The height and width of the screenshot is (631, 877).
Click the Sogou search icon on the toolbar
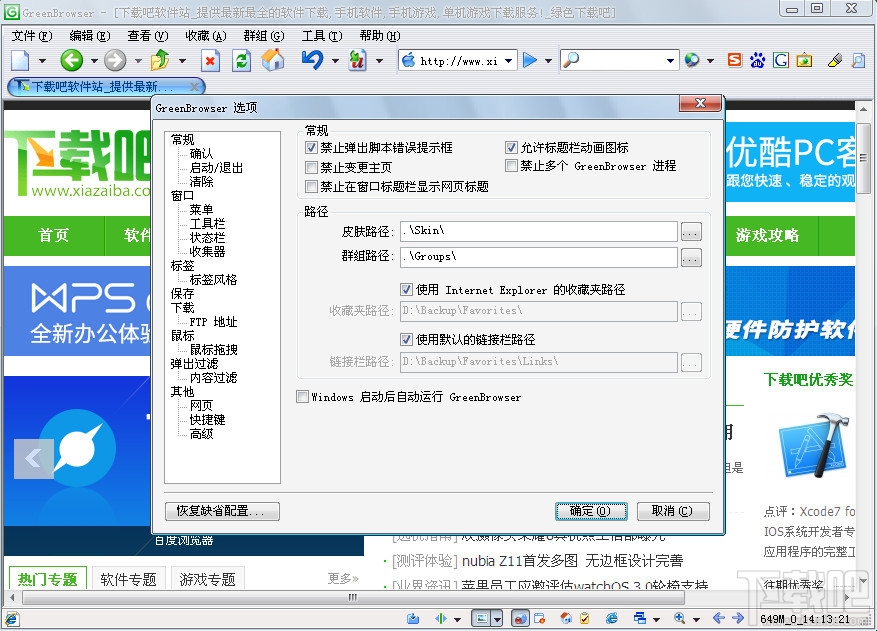pyautogui.click(x=735, y=60)
